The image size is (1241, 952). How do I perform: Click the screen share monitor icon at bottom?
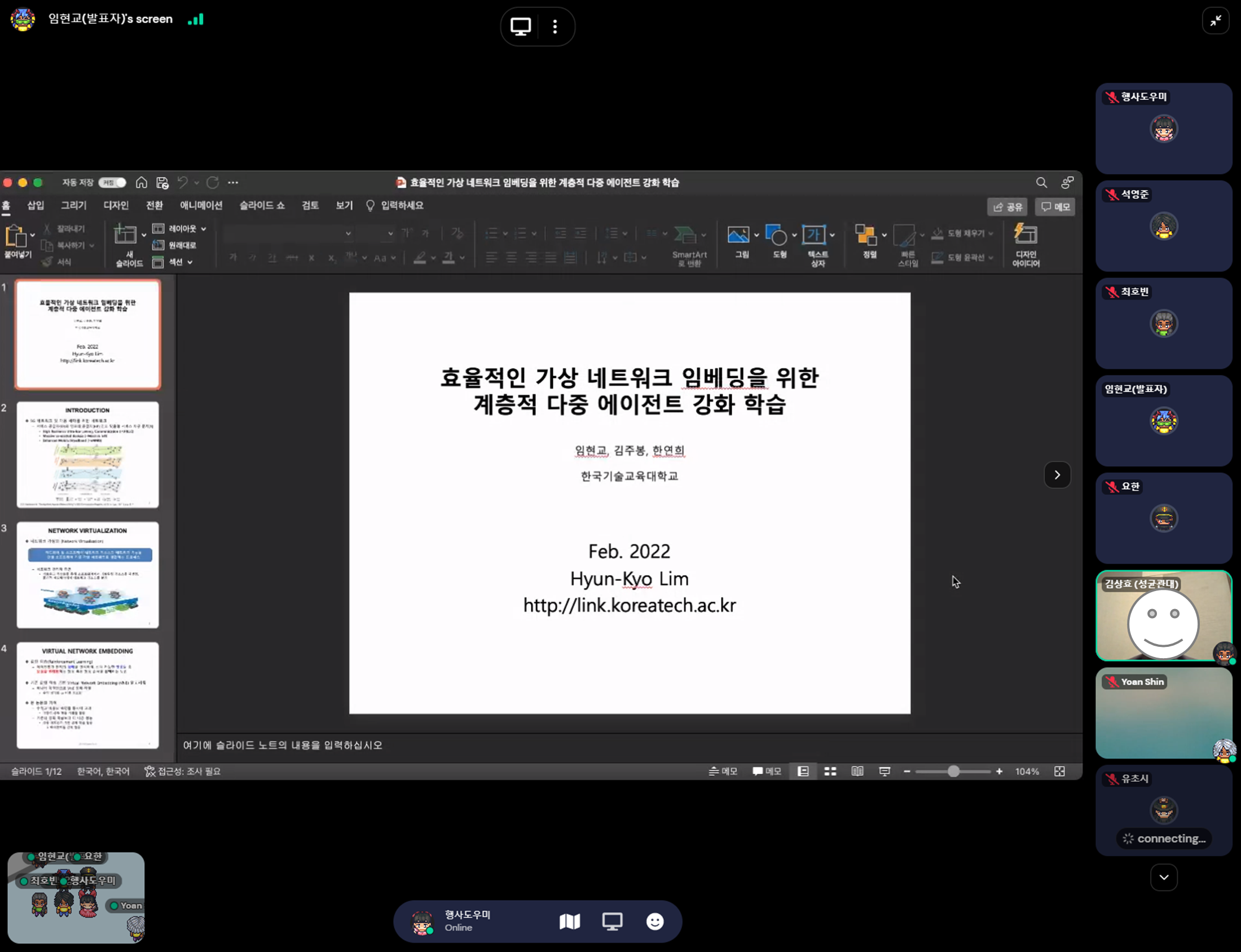(x=612, y=922)
